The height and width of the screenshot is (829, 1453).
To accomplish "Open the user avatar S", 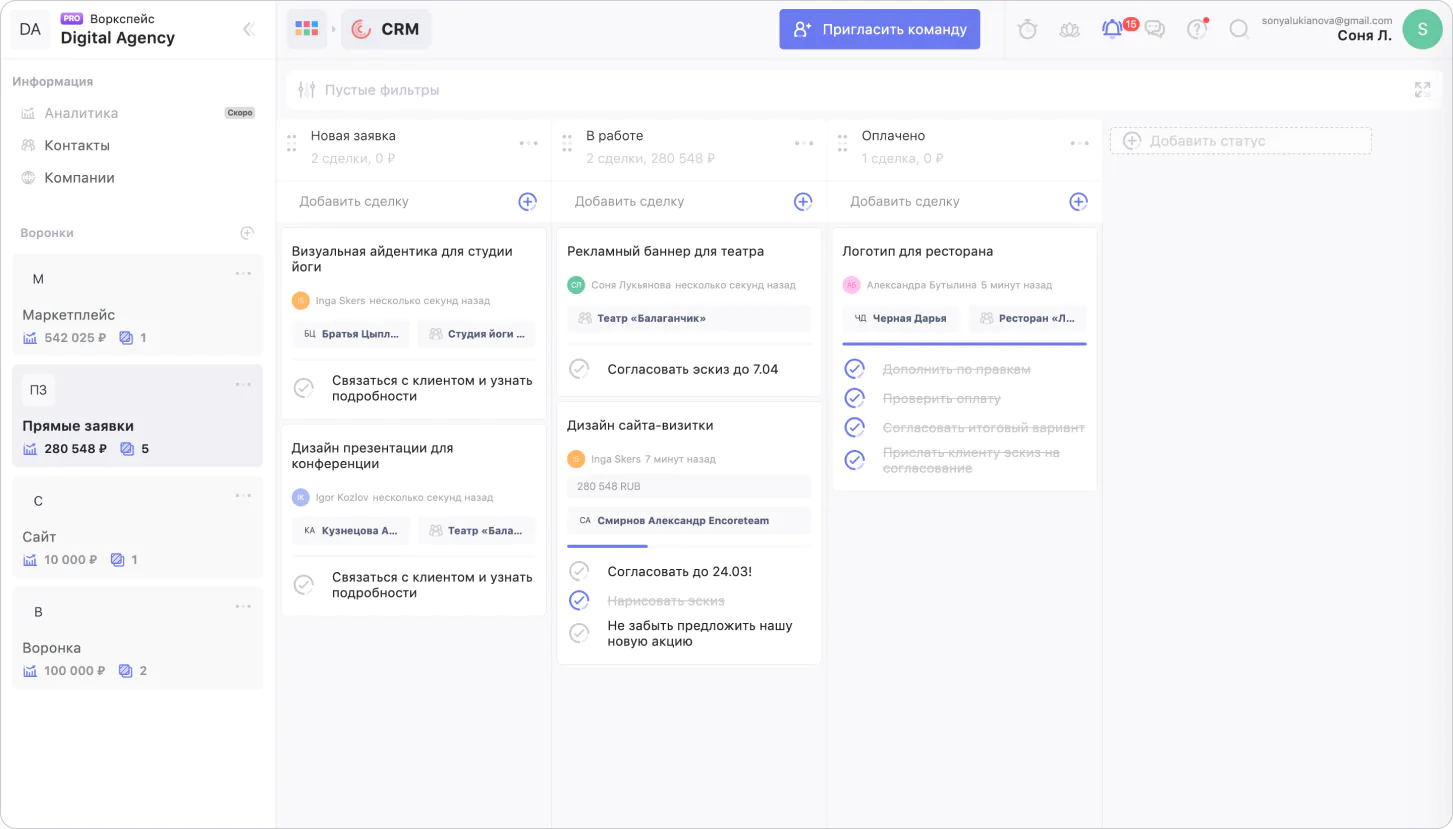I will click(1422, 29).
